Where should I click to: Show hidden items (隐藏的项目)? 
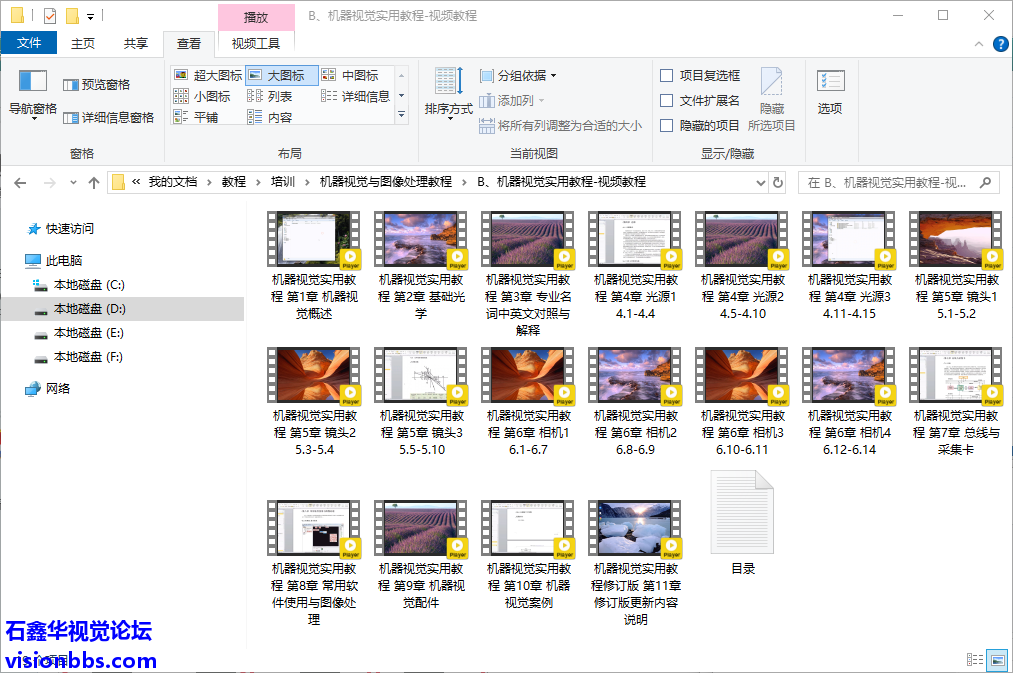(x=700, y=125)
